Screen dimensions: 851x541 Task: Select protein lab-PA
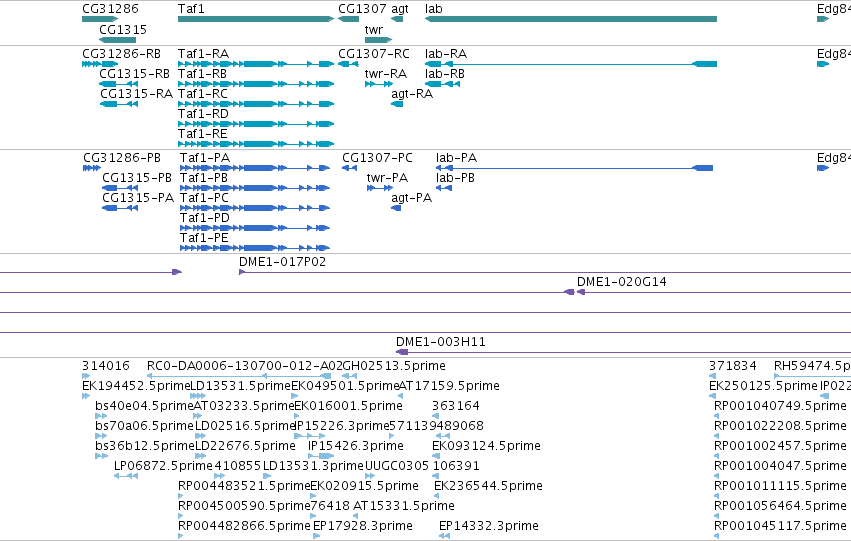click(x=574, y=168)
